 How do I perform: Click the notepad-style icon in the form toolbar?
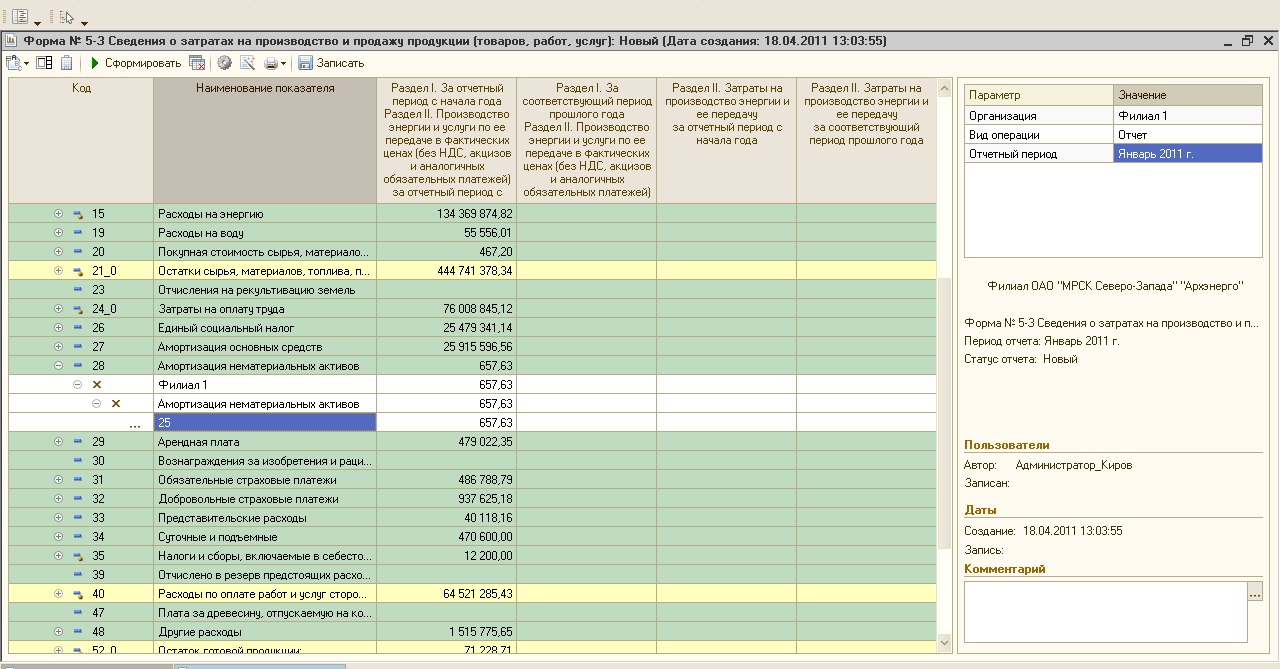66,63
